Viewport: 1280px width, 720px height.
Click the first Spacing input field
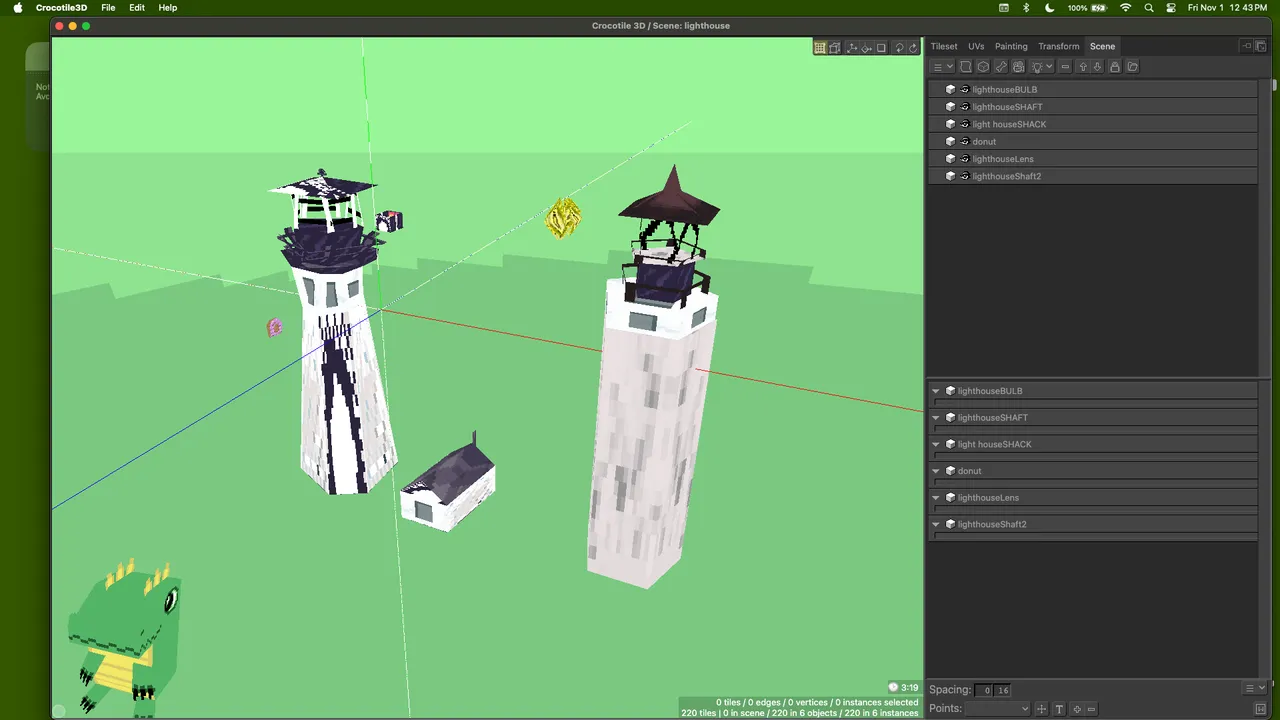pyautogui.click(x=984, y=690)
